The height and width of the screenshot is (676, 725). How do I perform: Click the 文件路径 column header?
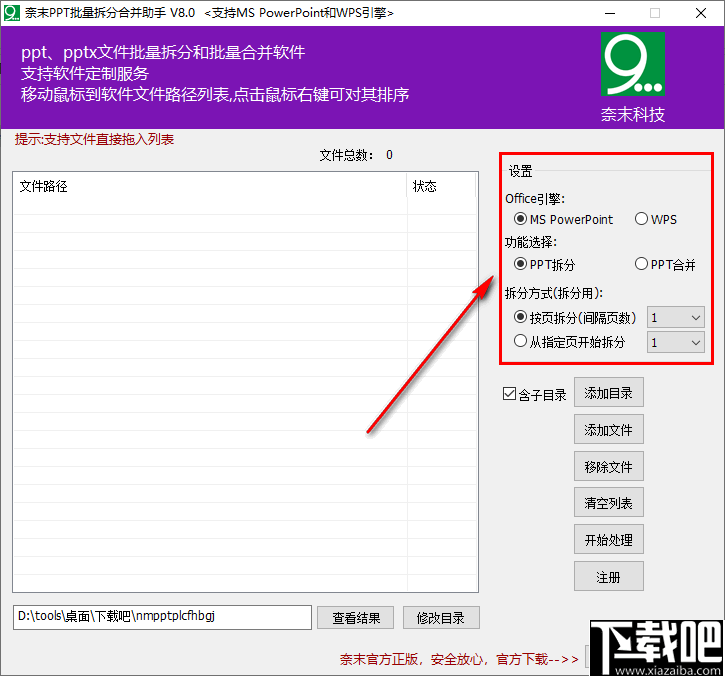(210, 186)
